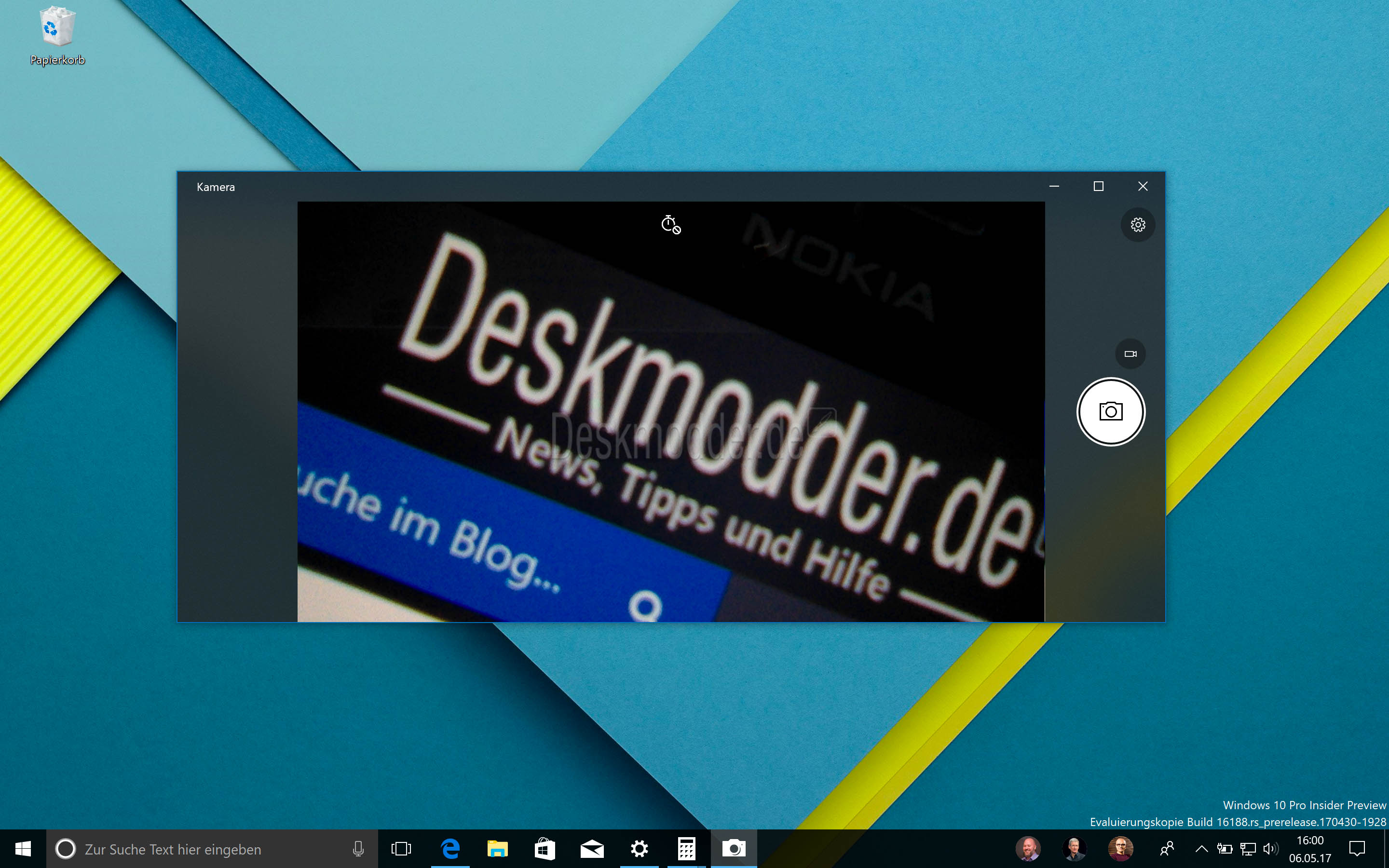Click the Cortana circle icon
The height and width of the screenshot is (868, 1389).
(x=66, y=849)
